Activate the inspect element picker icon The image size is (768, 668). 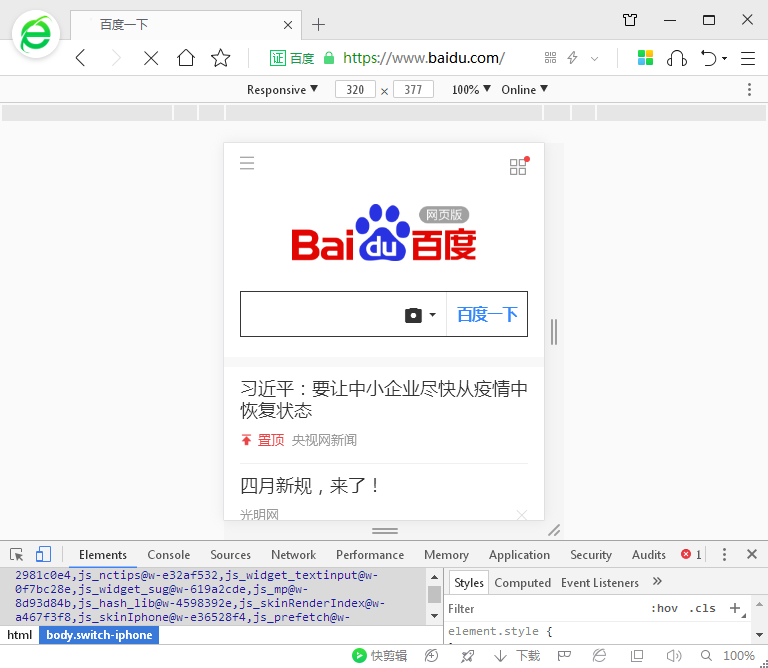click(16, 554)
